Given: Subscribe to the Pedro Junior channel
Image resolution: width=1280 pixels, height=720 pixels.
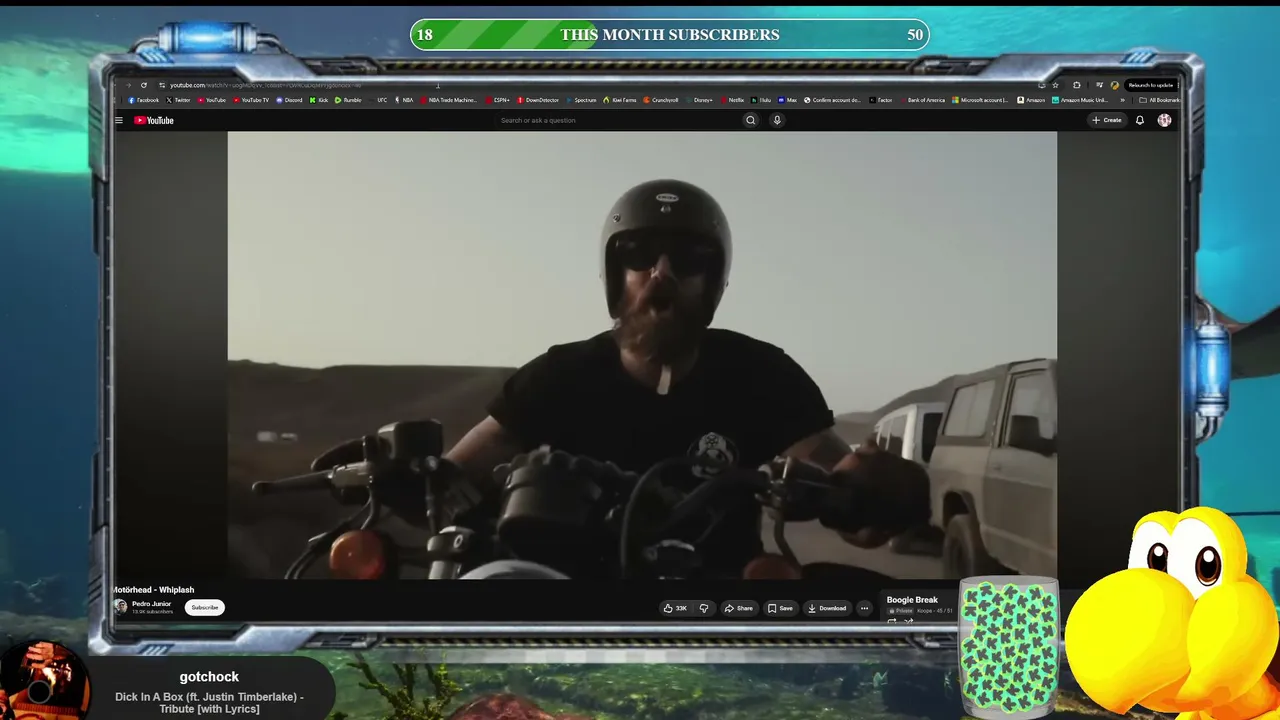Looking at the screenshot, I should click(205, 607).
